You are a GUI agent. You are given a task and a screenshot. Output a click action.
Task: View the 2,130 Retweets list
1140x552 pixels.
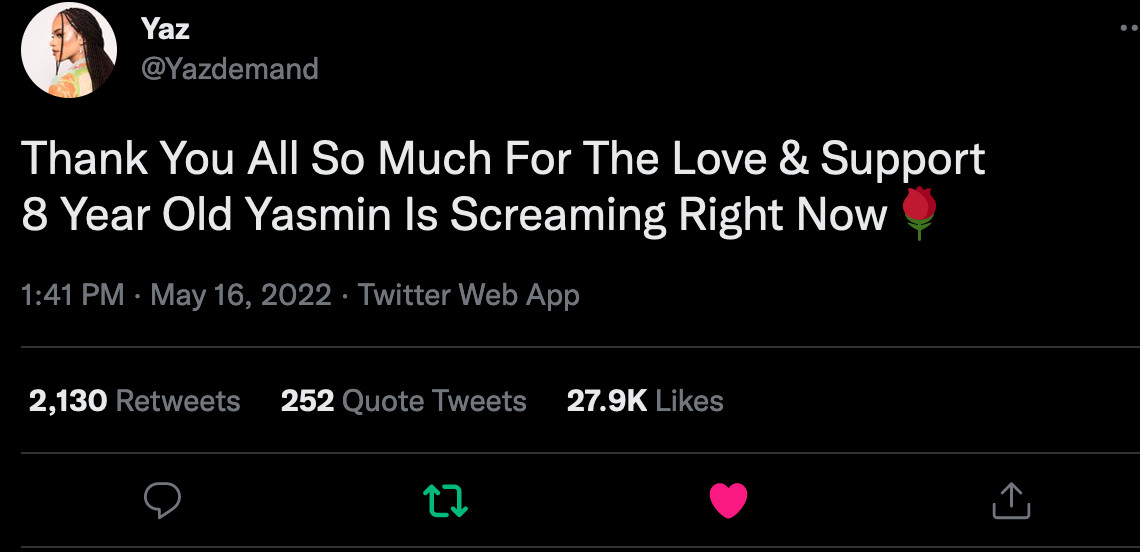tap(134, 401)
